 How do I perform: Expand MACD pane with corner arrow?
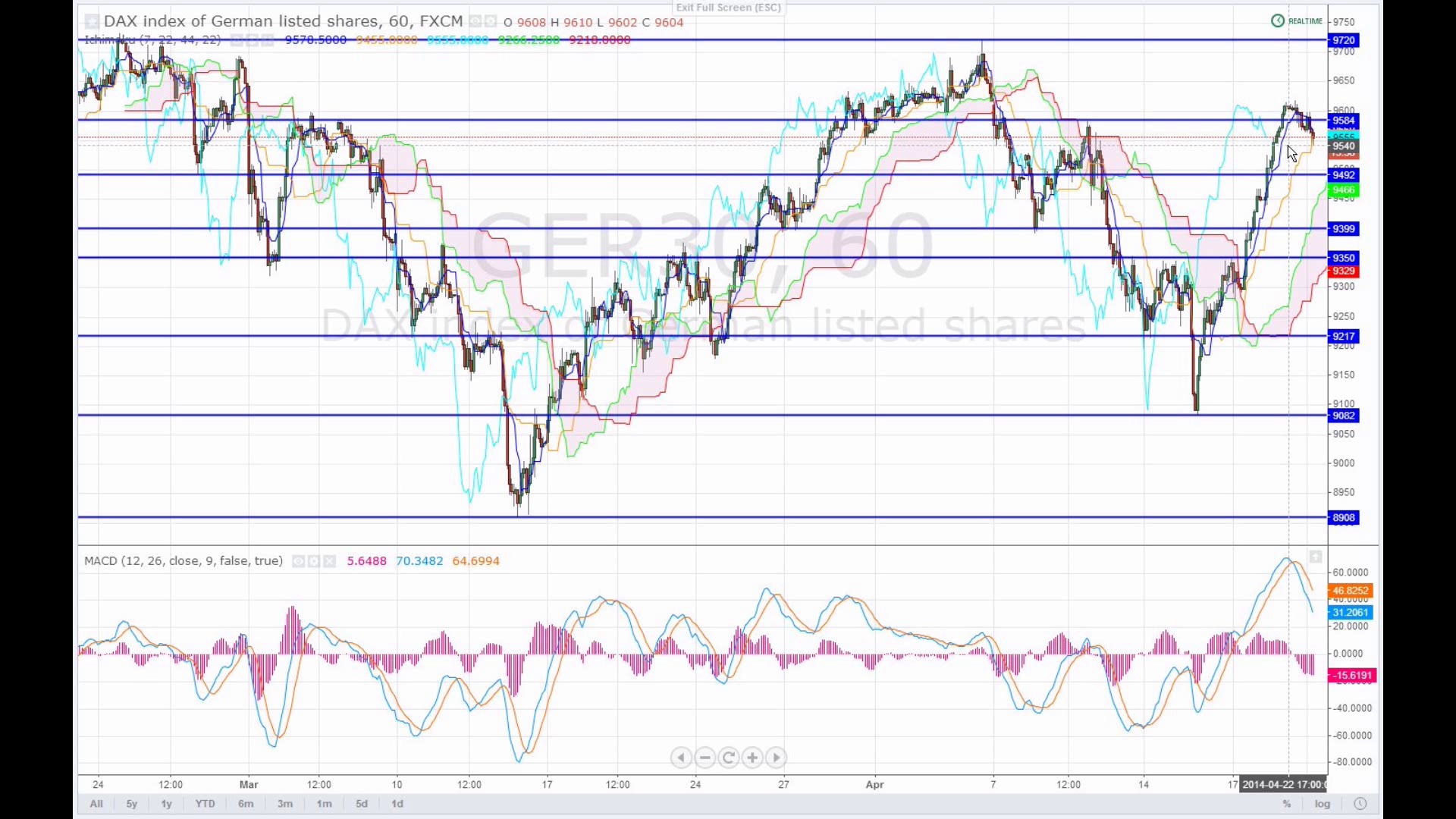pos(1315,557)
